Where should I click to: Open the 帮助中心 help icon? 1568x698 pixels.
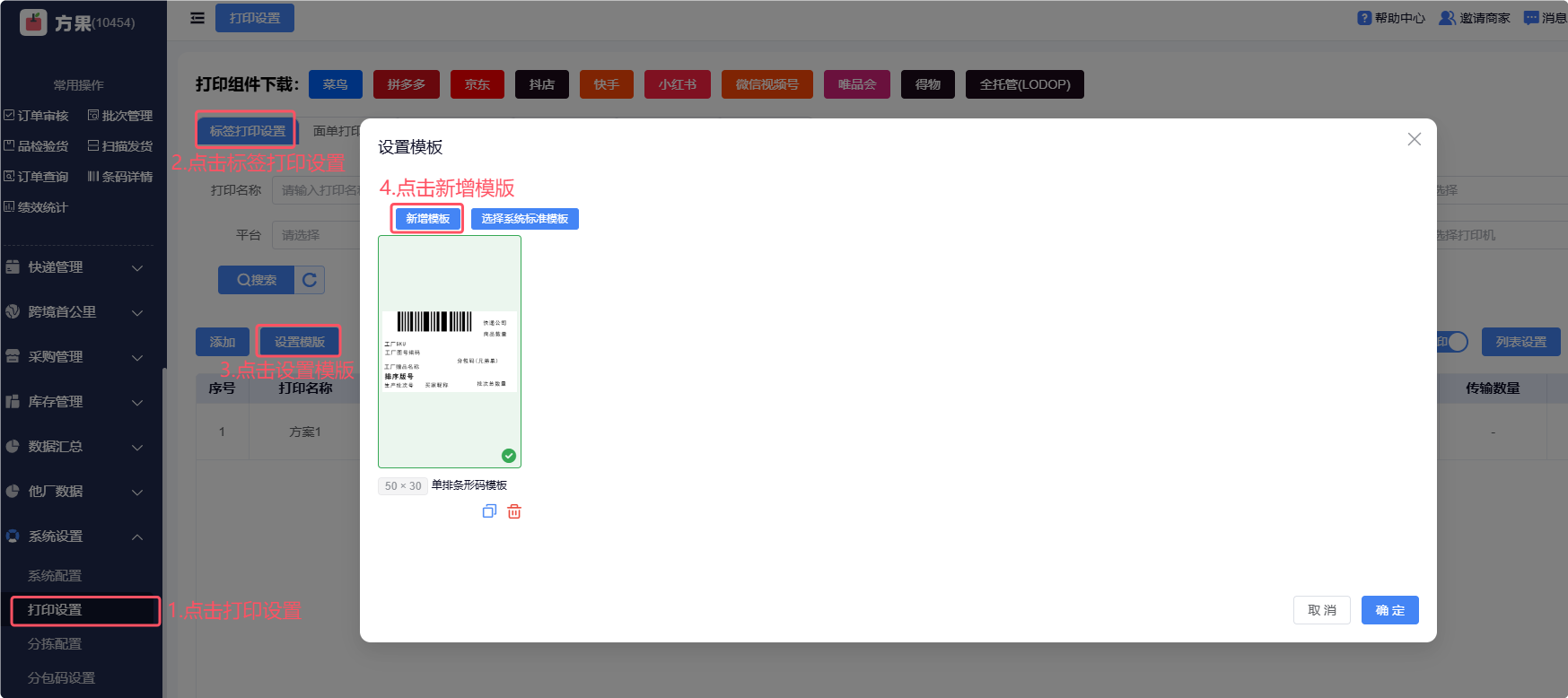1364,18
